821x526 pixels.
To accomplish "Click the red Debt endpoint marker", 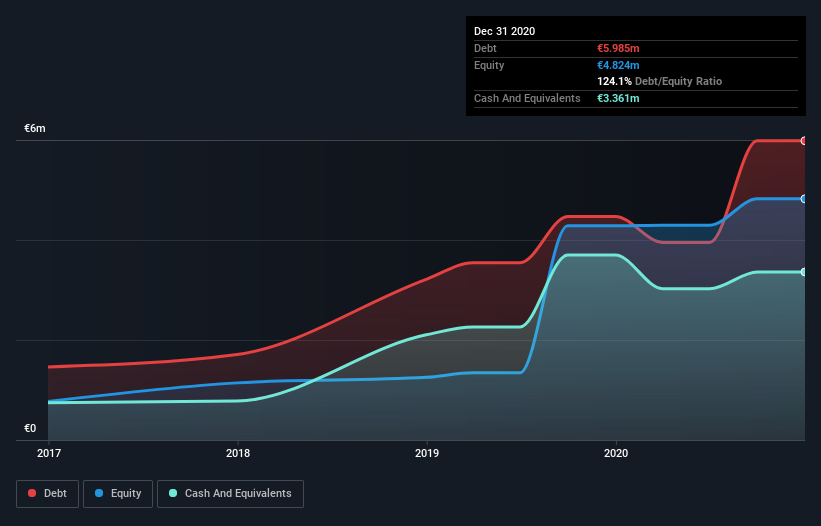I will click(x=804, y=141).
